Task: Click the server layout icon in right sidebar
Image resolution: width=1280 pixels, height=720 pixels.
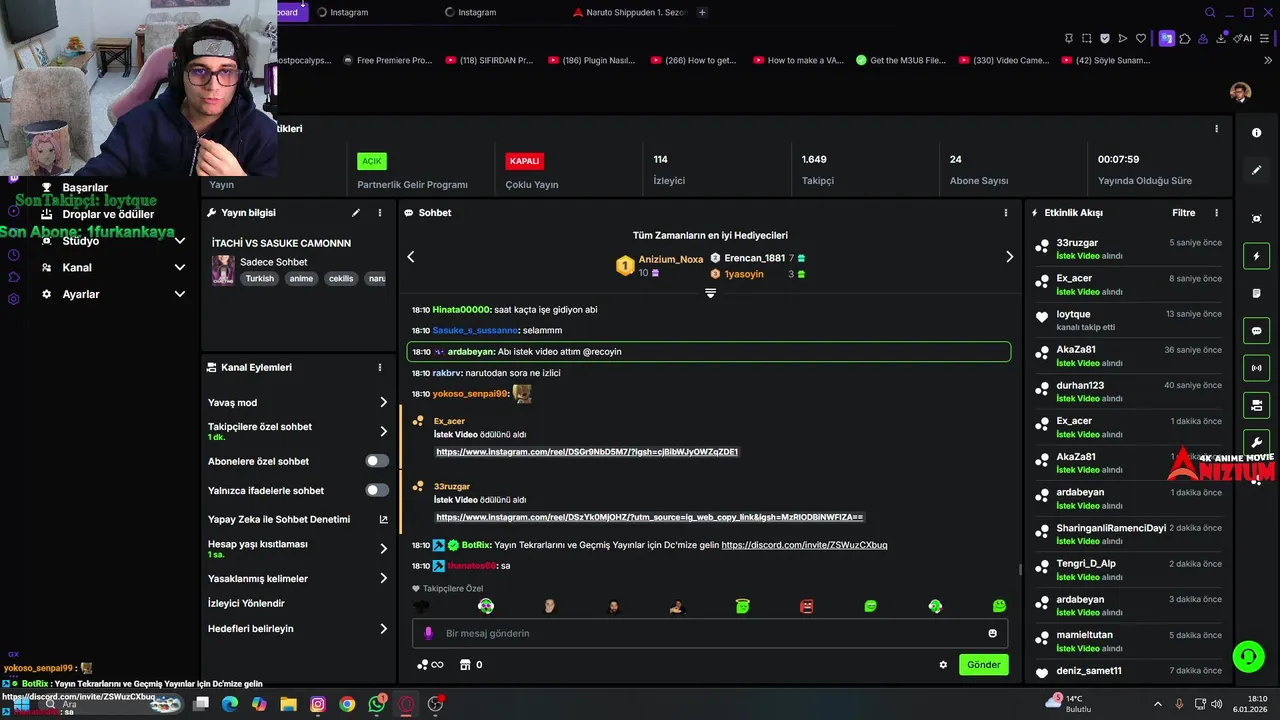Action: (1256, 405)
